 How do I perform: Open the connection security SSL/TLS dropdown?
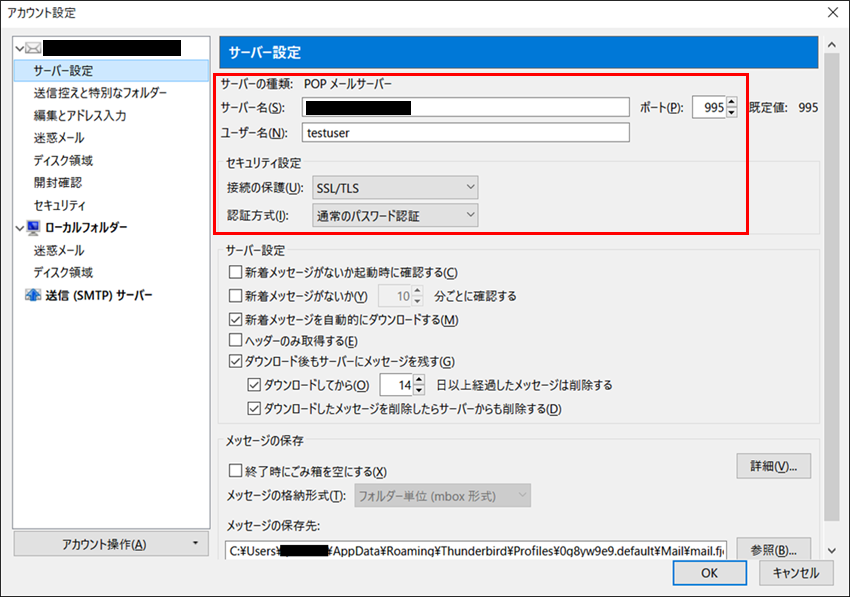point(395,188)
